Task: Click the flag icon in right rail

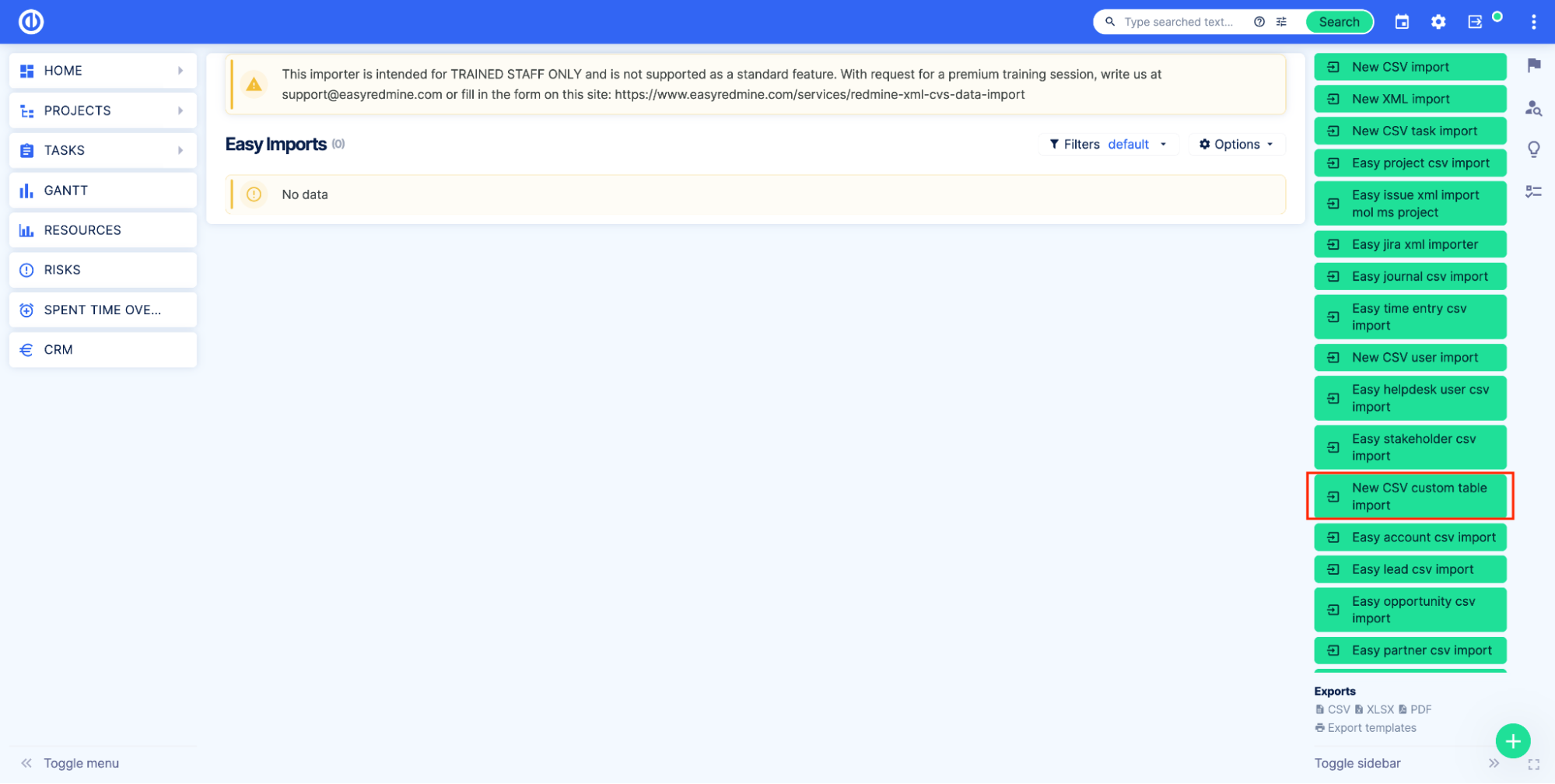Action: (x=1533, y=65)
